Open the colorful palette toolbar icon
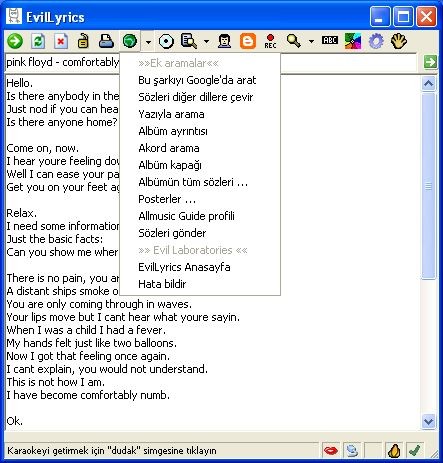The width and height of the screenshot is (443, 463). 353,41
